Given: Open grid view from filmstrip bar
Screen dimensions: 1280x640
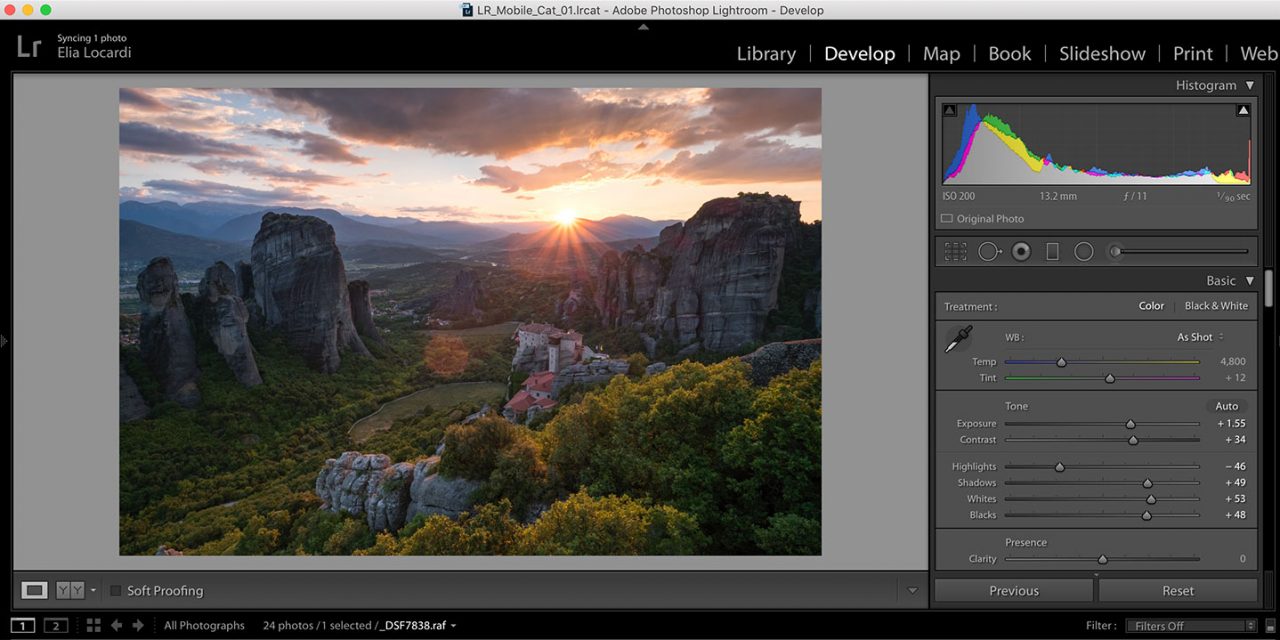Looking at the screenshot, I should tap(93, 625).
